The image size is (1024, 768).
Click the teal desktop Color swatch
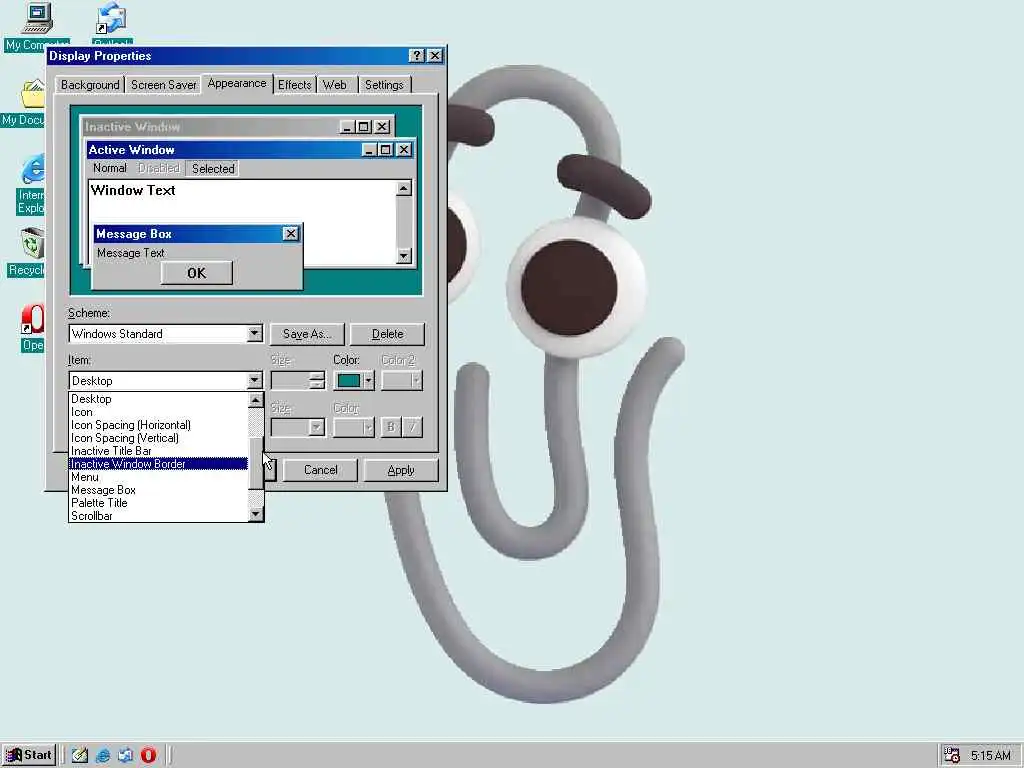point(349,381)
